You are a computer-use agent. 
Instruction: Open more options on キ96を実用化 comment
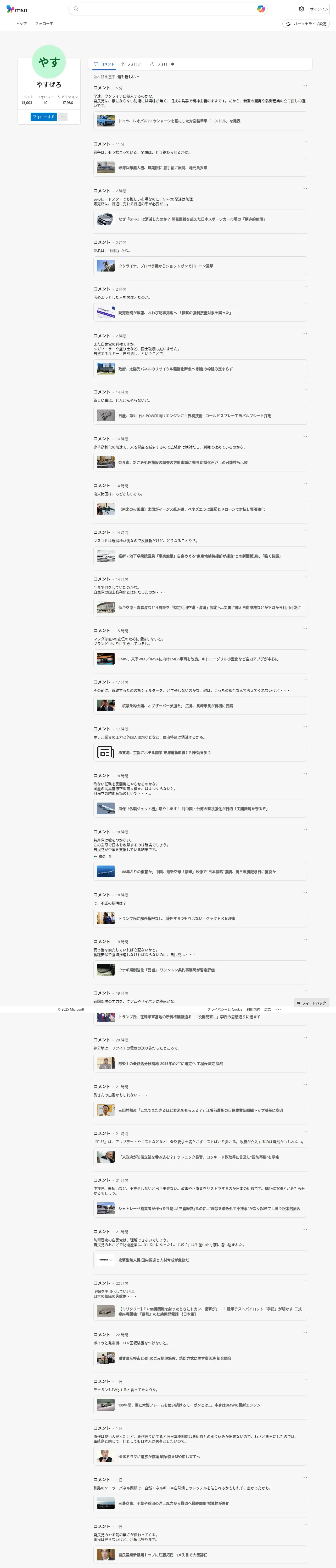point(304,1281)
